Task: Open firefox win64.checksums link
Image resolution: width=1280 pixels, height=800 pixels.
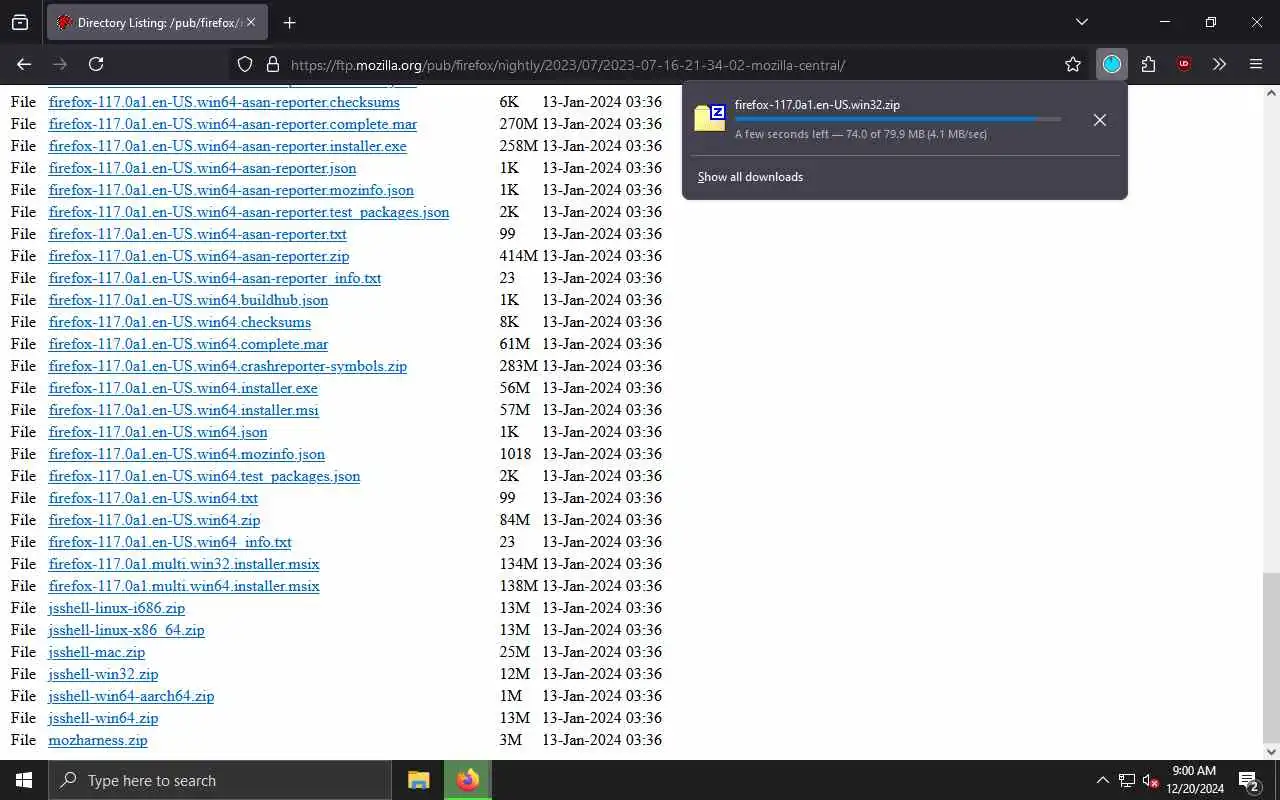Action: click(180, 322)
